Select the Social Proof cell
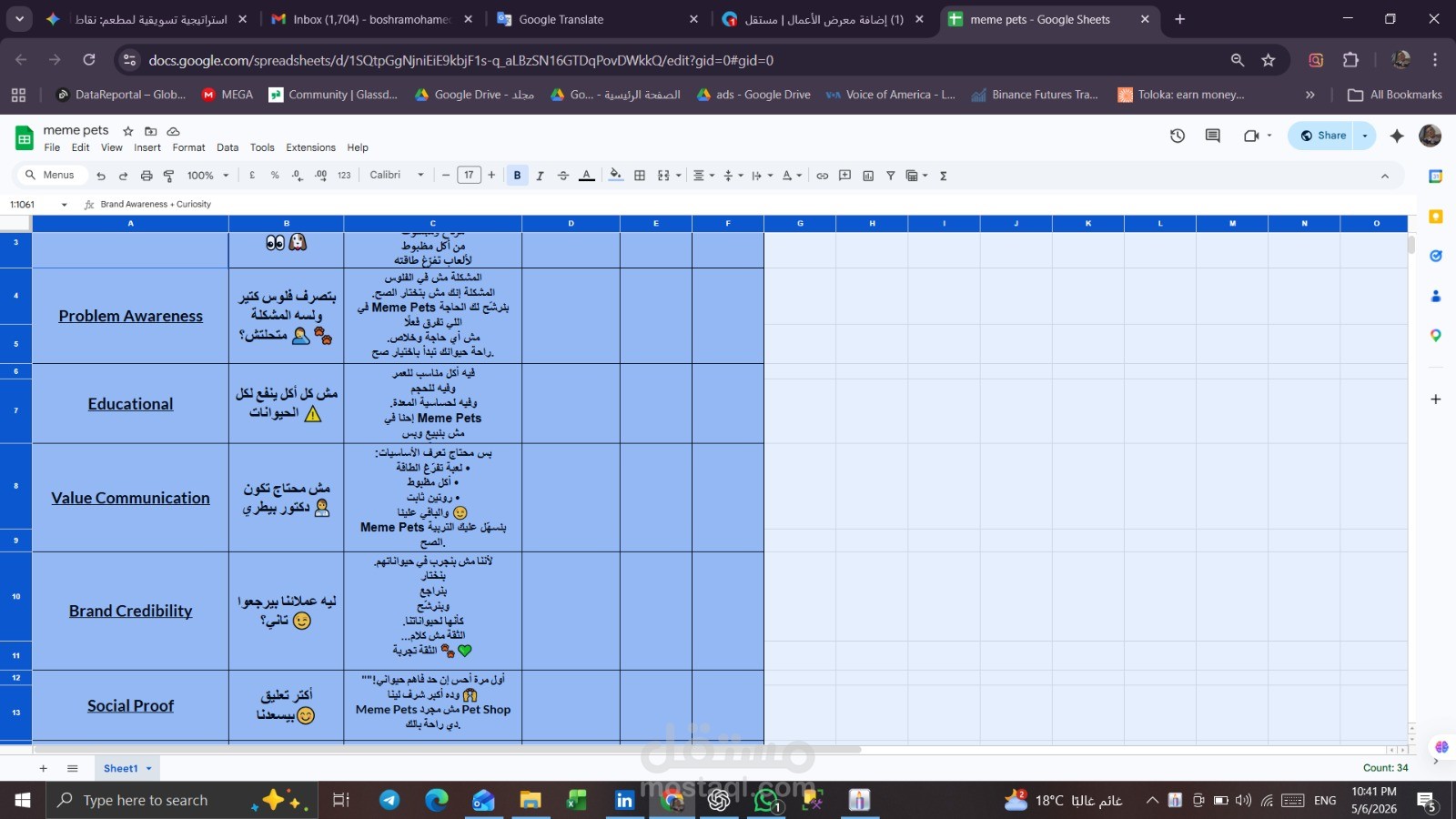The height and width of the screenshot is (819, 1456). point(130,706)
